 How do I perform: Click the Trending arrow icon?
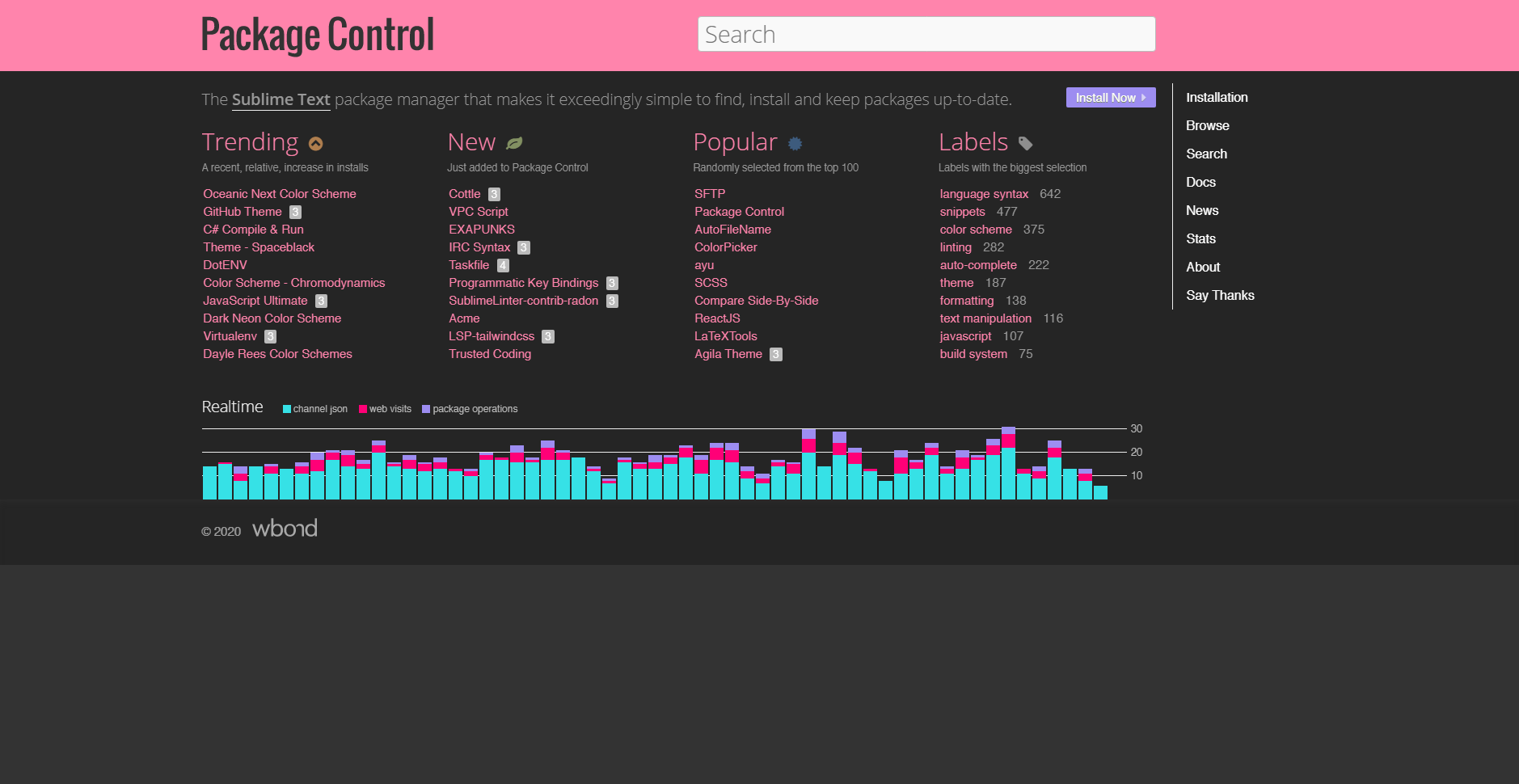316,143
